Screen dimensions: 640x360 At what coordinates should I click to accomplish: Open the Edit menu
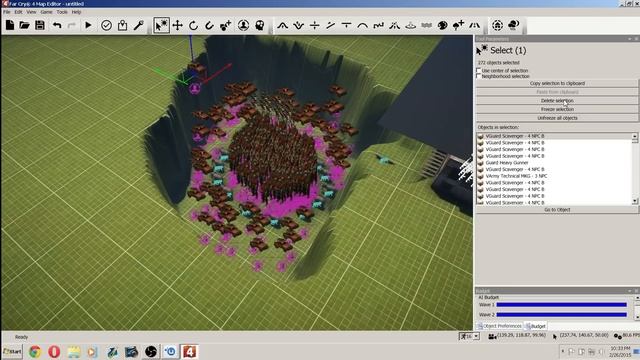(x=18, y=12)
